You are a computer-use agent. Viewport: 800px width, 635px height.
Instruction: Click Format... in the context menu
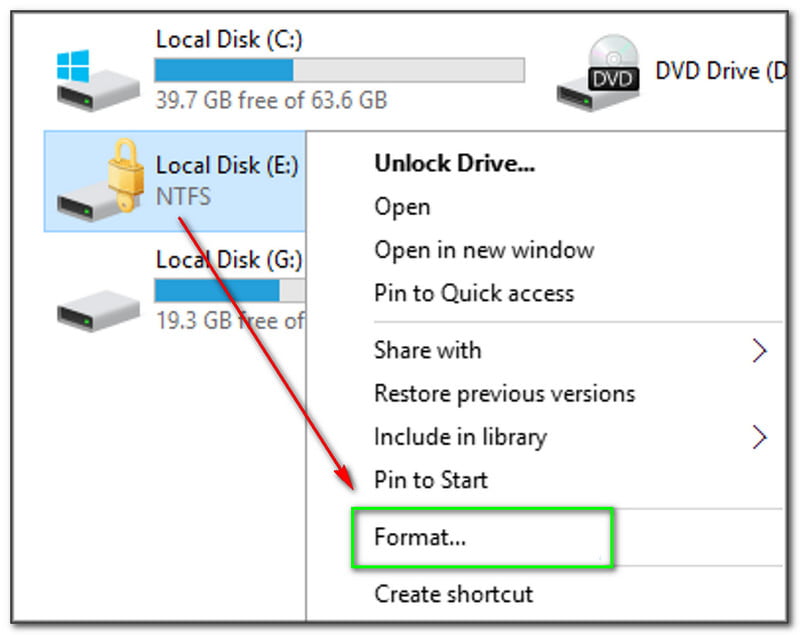coord(420,537)
